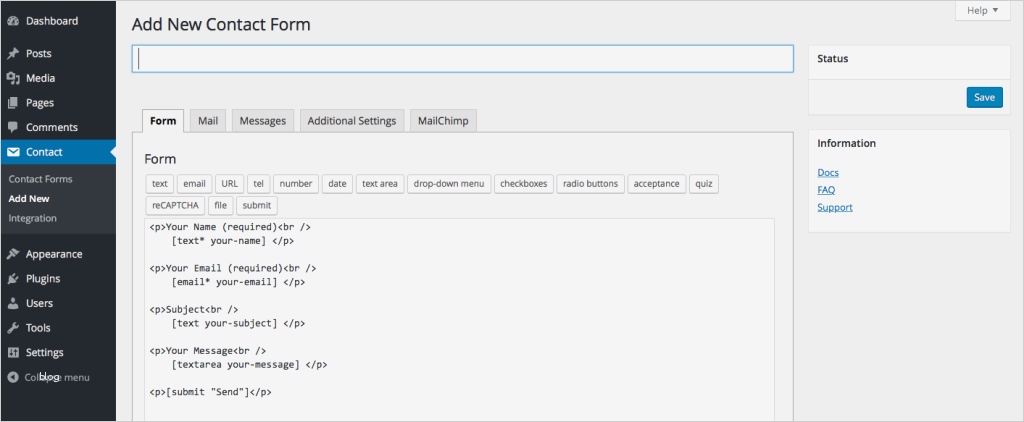This screenshot has height=422, width=1024.
Task: Insert a drop-down menu form tag
Action: point(449,183)
